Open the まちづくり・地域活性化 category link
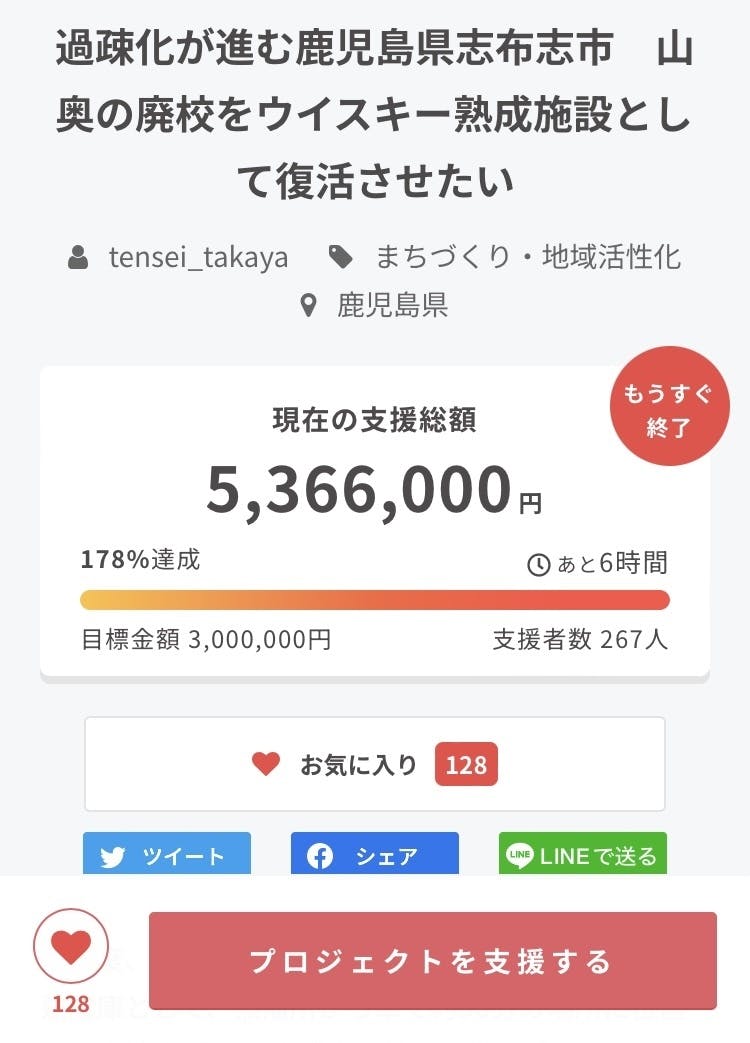This screenshot has height=1043, width=750. pos(528,258)
